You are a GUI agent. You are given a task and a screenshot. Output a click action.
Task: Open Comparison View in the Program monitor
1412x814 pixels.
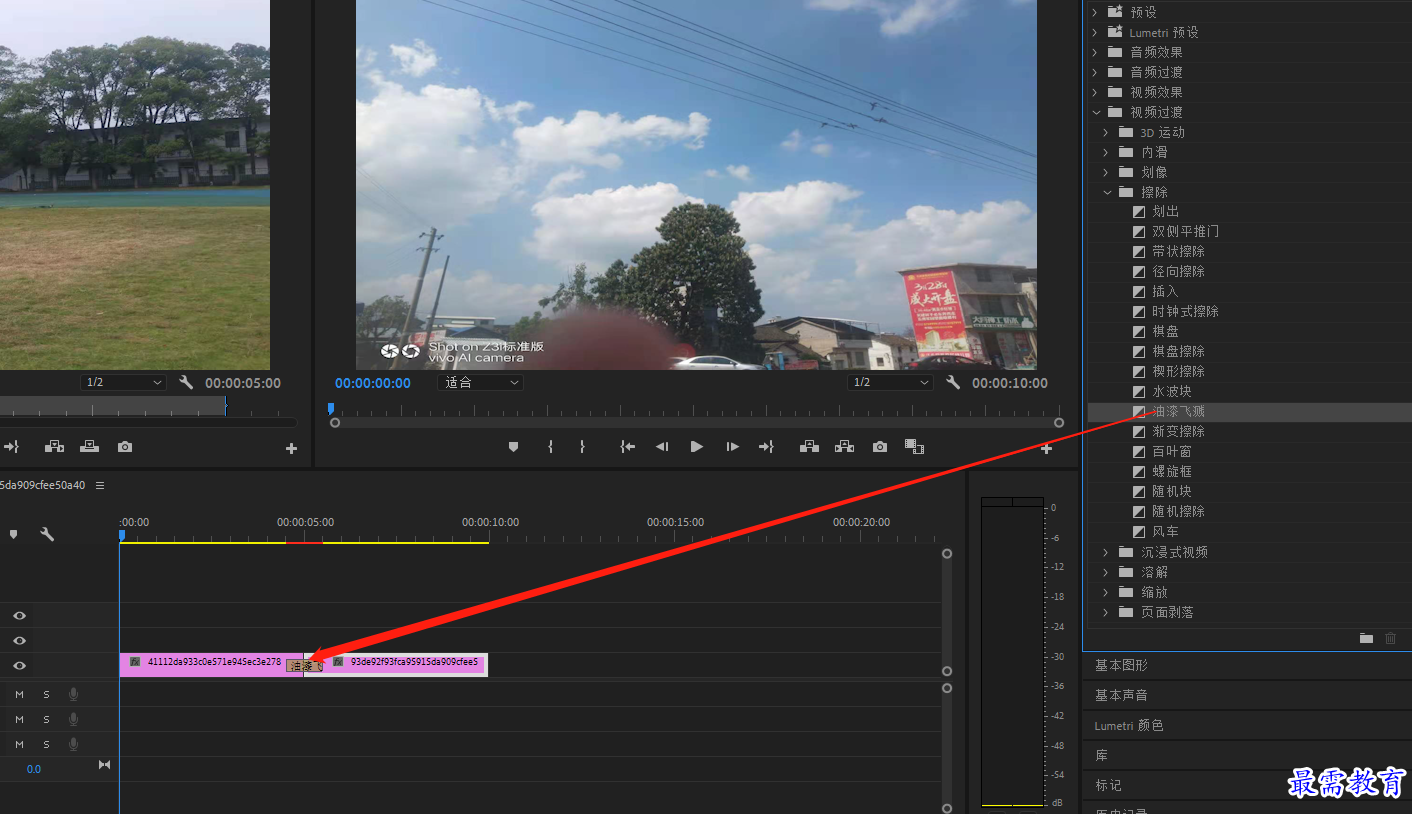914,447
